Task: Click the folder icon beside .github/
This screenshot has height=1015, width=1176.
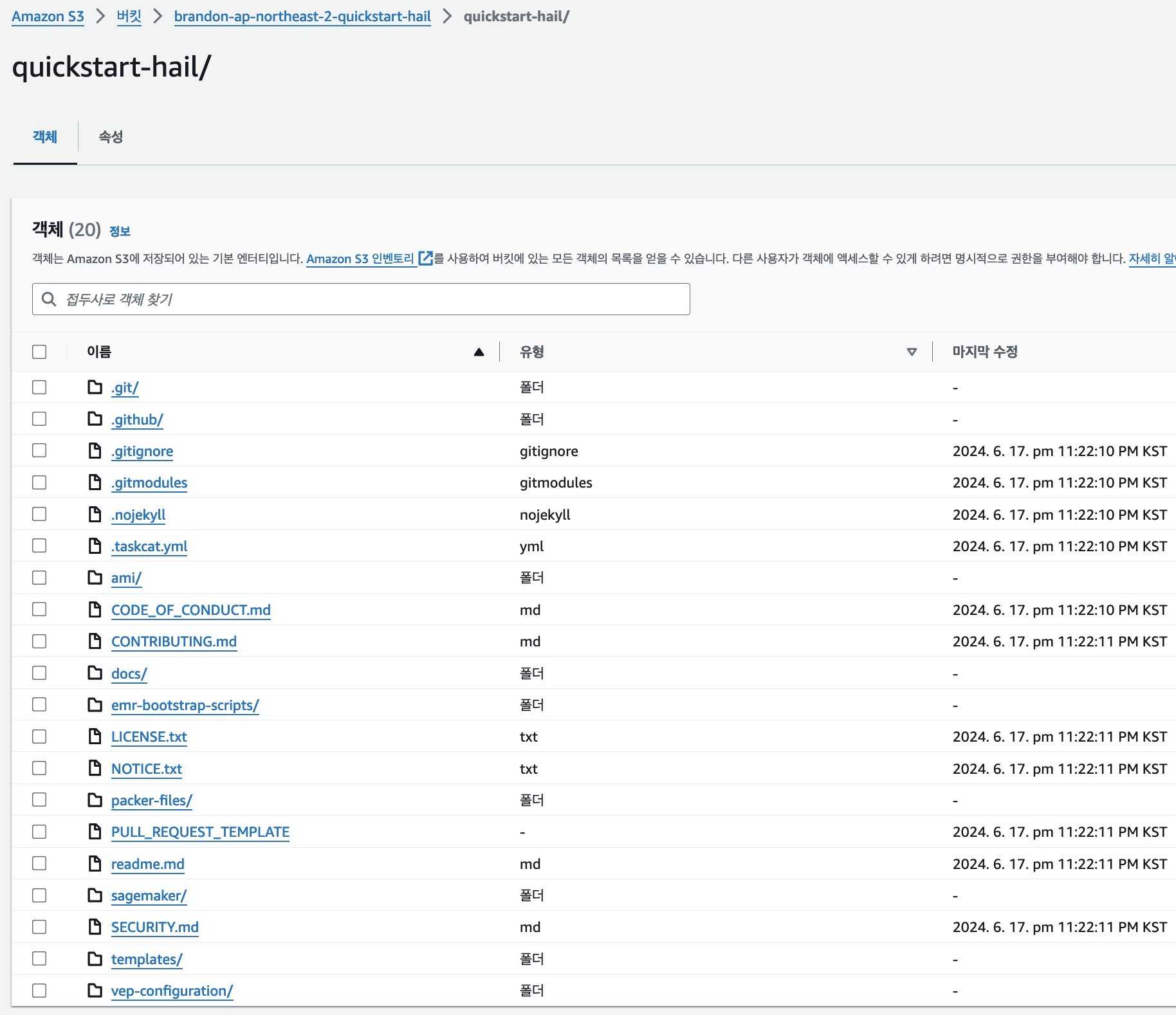Action: 95,419
